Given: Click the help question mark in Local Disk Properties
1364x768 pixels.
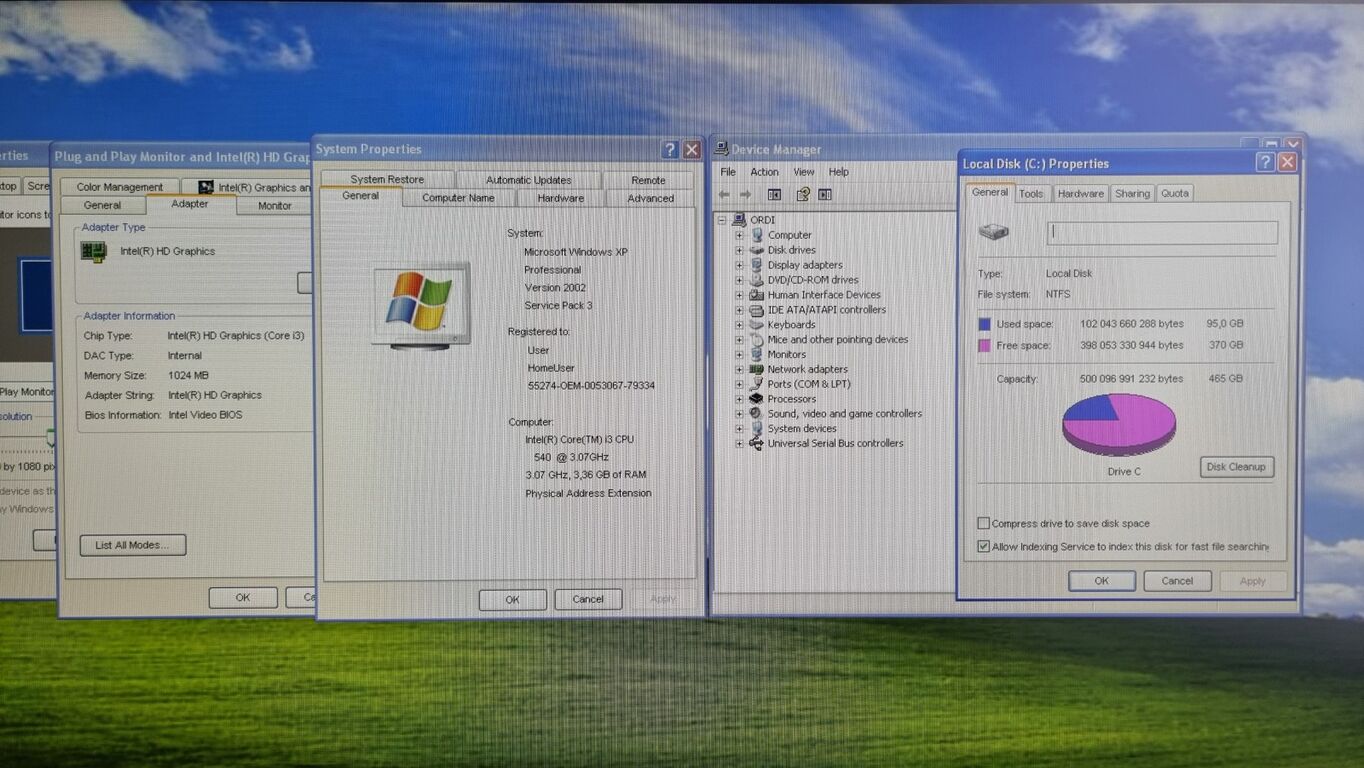Looking at the screenshot, I should [1266, 162].
